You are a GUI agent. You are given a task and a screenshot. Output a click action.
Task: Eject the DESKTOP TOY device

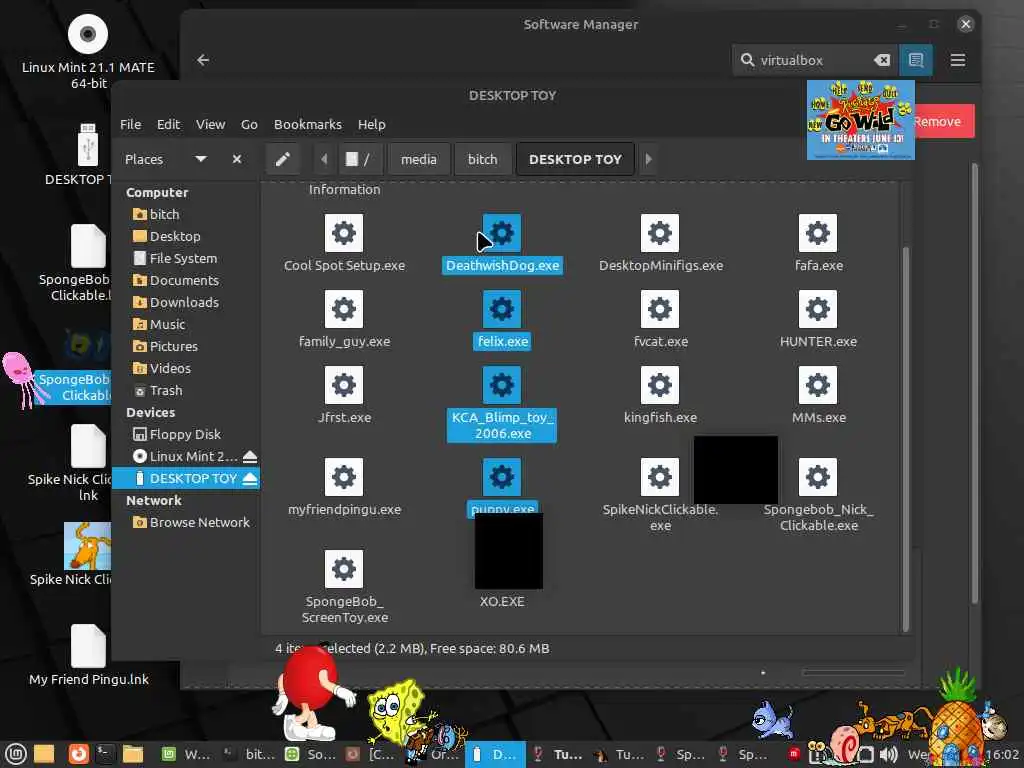pyautogui.click(x=249, y=479)
